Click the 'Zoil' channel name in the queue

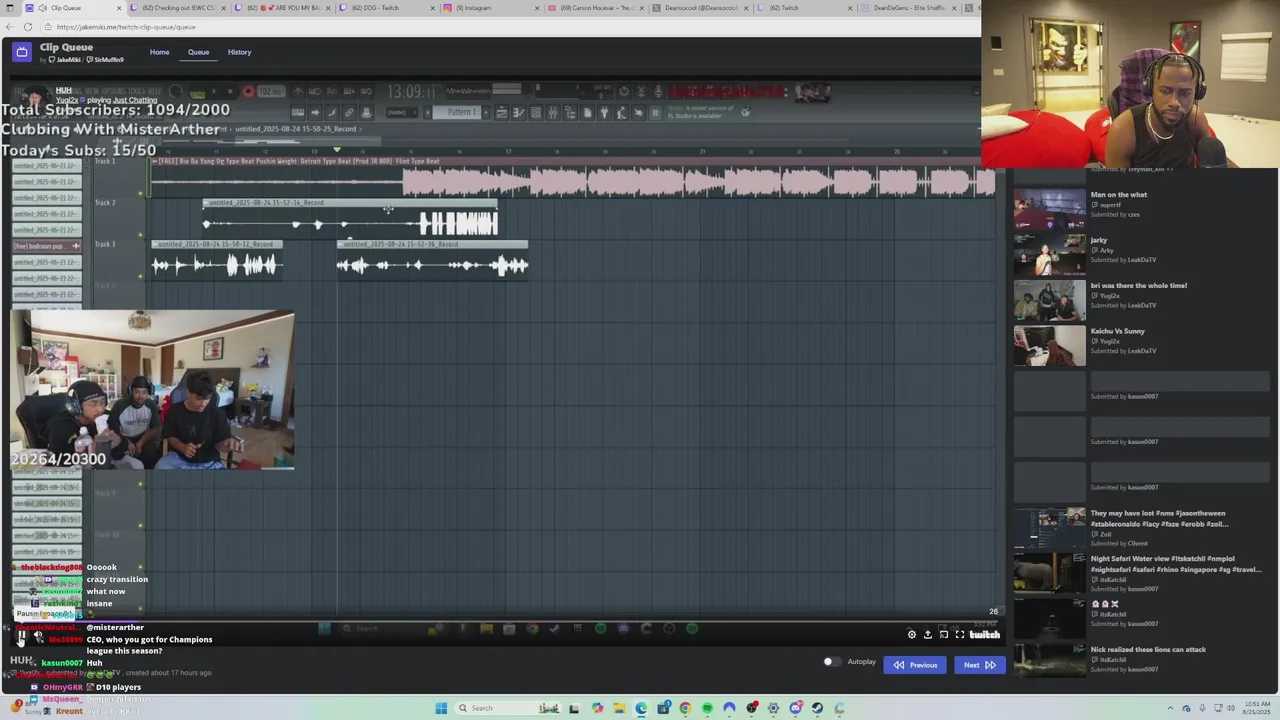pyautogui.click(x=1105, y=534)
